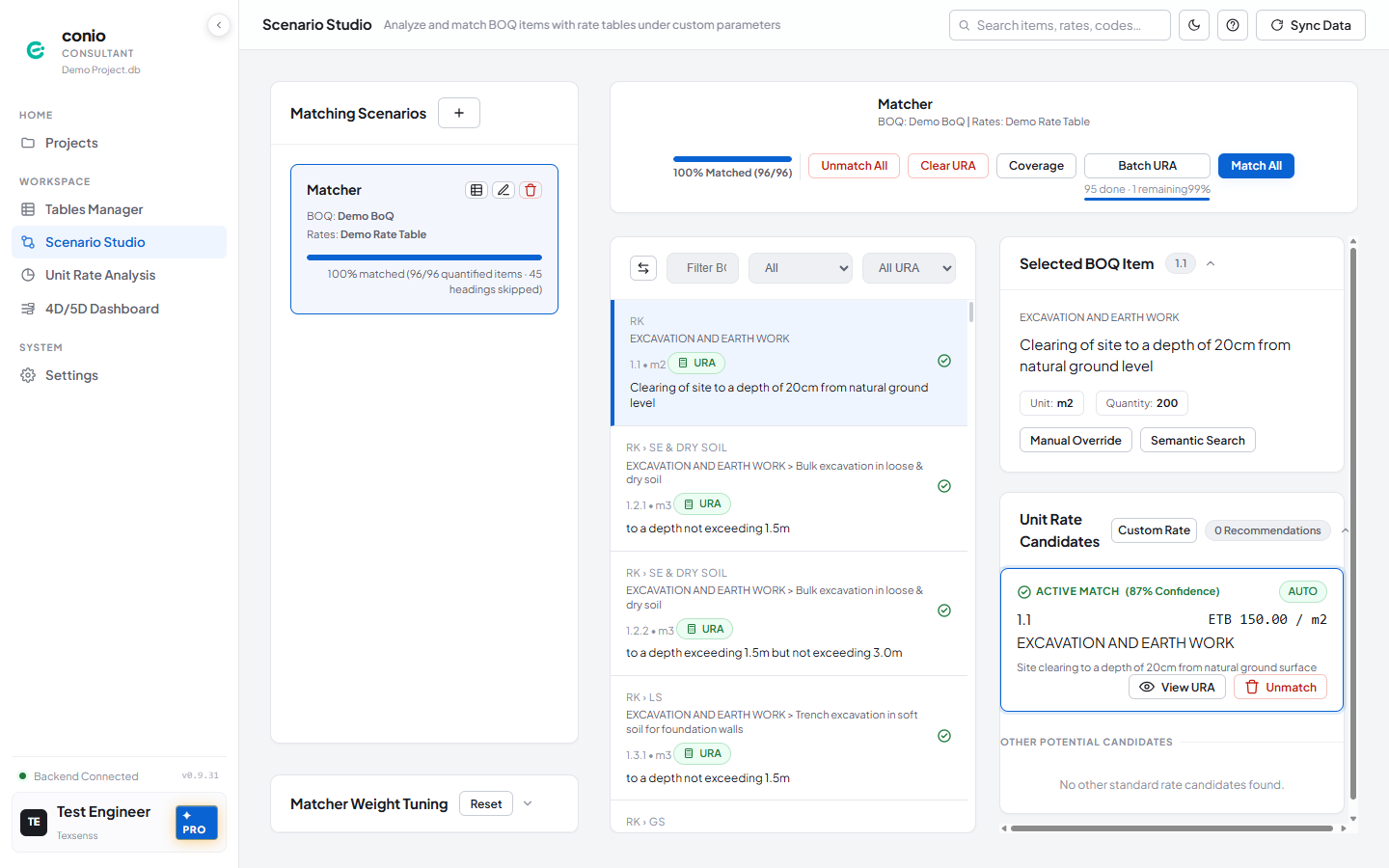Click View URA eye button
Viewport: 1389px width, 868px height.
[1177, 687]
